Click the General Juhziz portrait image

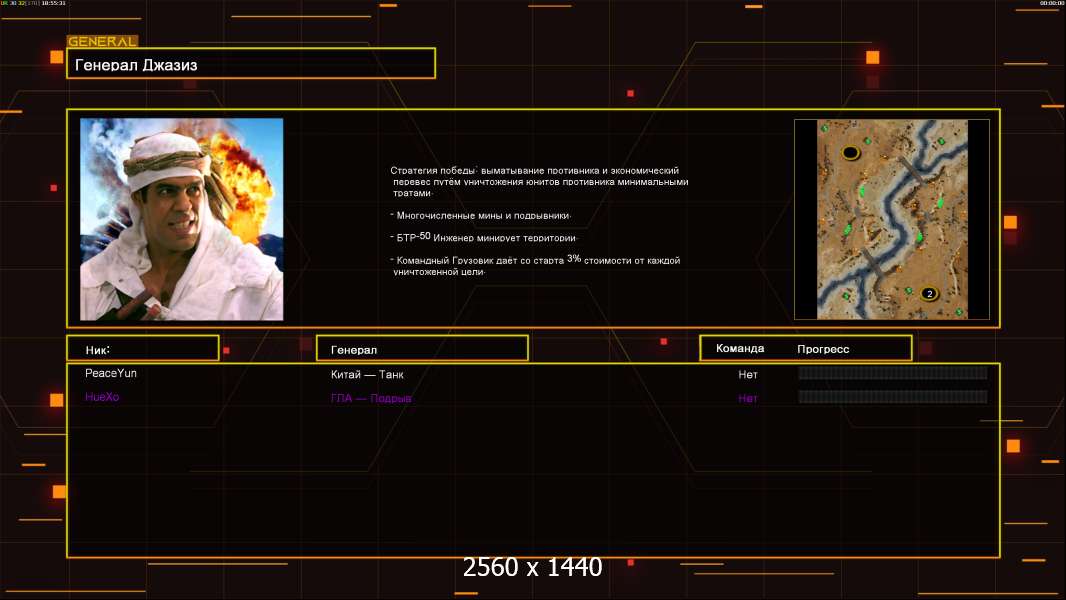pos(182,219)
